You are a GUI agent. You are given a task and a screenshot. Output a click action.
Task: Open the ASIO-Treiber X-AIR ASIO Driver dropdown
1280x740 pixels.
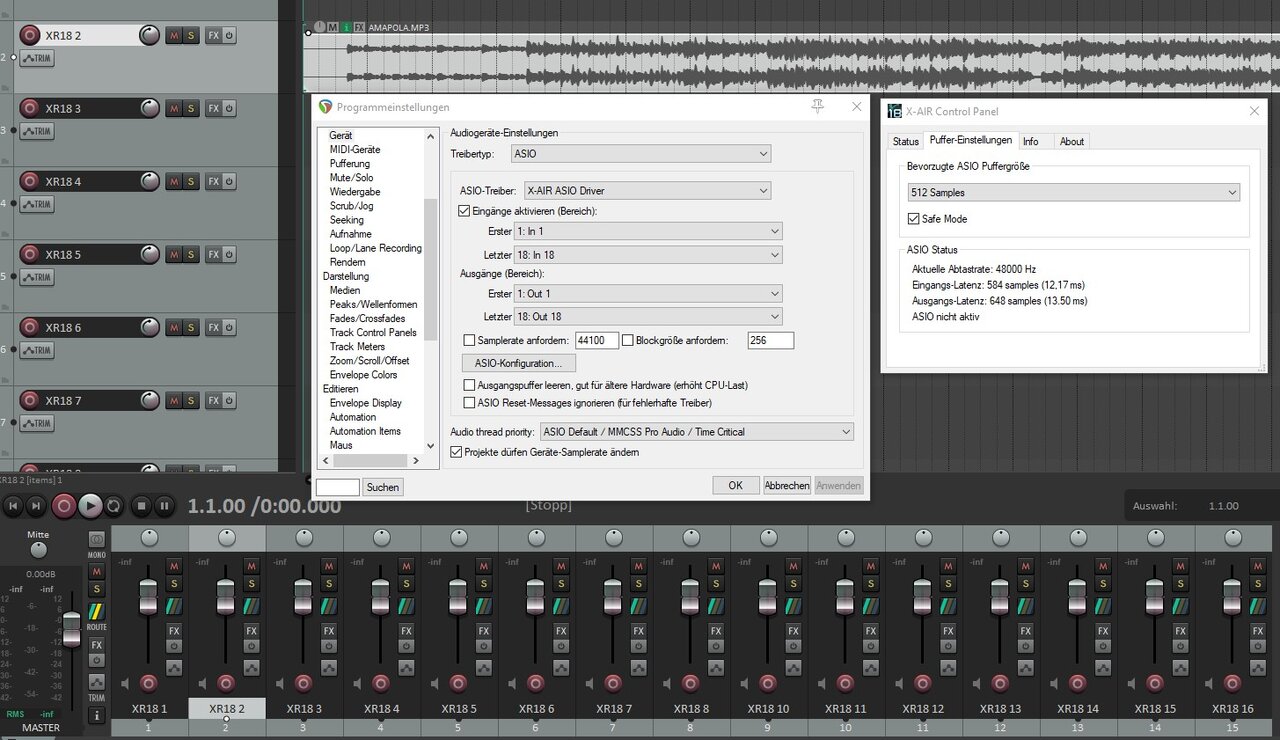tap(646, 190)
